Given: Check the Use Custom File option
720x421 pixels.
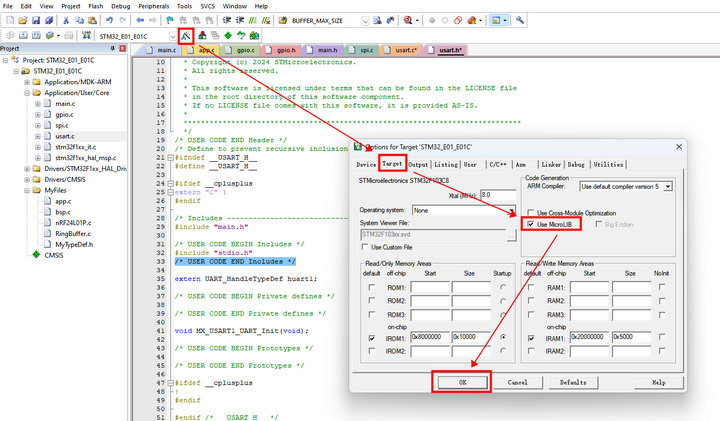Looking at the screenshot, I should tap(365, 246).
